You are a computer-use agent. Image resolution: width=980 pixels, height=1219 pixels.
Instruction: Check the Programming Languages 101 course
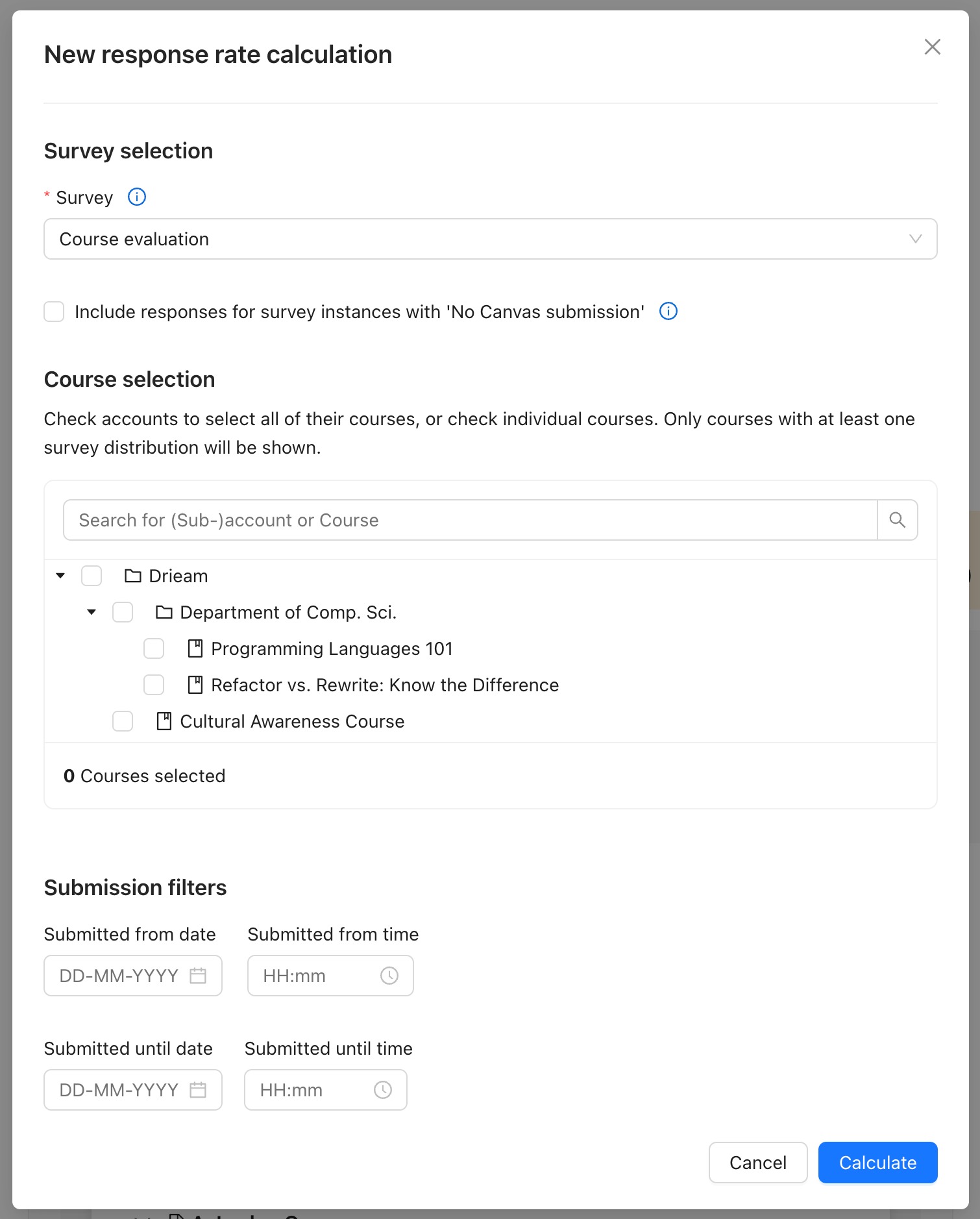point(154,648)
